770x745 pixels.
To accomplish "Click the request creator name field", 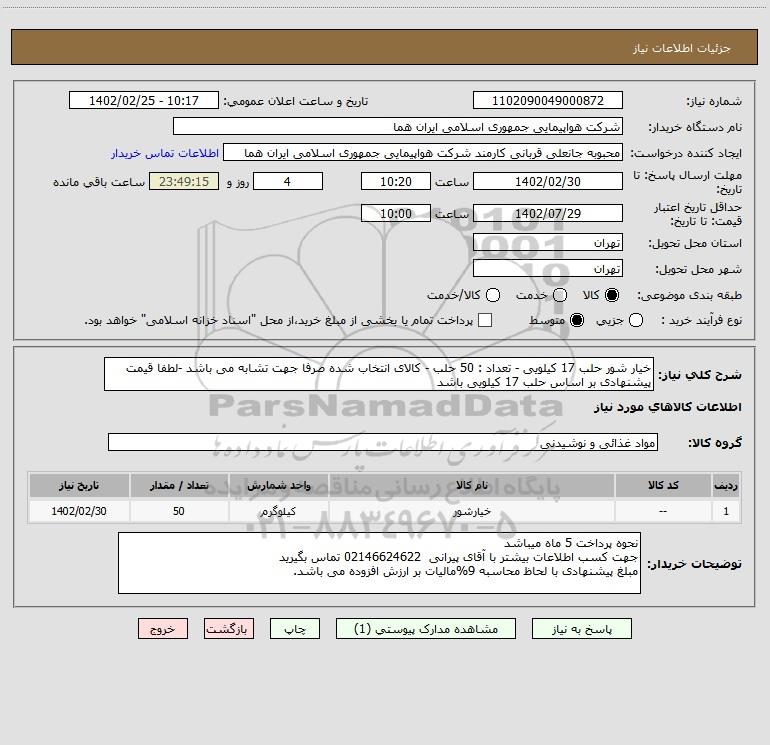I will click(x=423, y=152).
